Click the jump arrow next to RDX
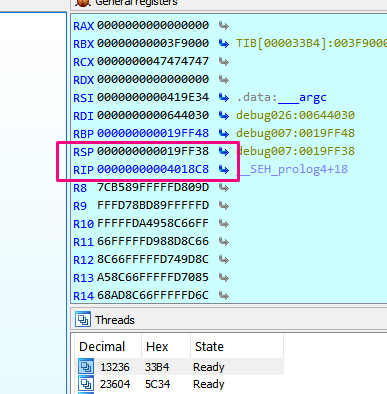The image size is (387, 394). (x=224, y=80)
